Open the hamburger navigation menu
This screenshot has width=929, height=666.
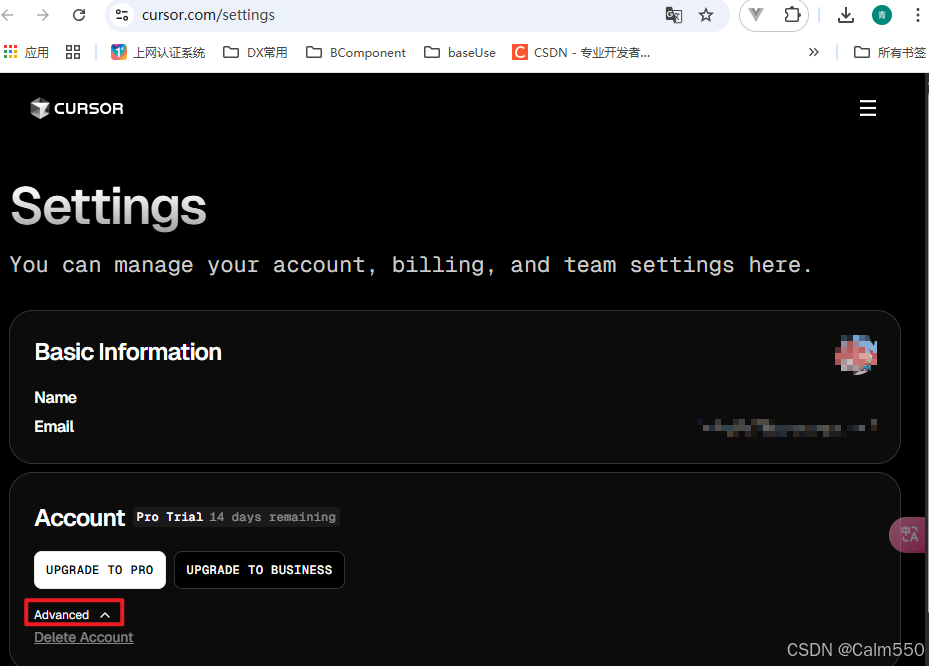(867, 108)
